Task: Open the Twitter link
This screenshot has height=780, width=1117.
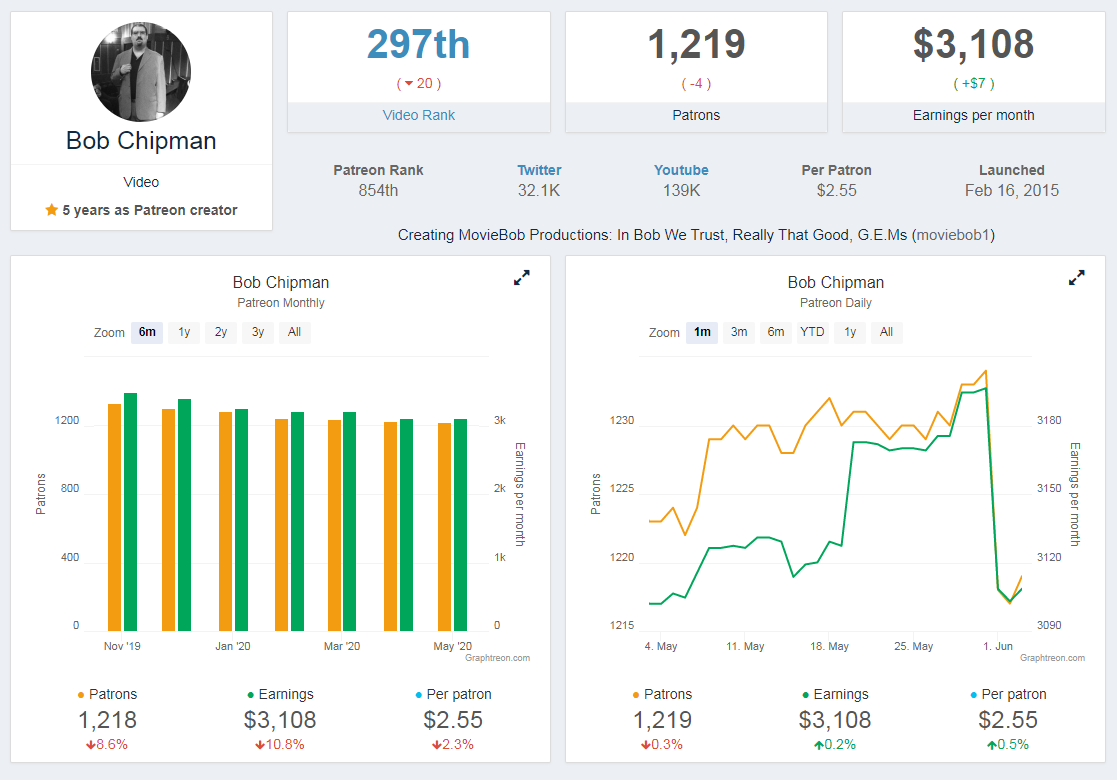Action: pyautogui.click(x=539, y=170)
